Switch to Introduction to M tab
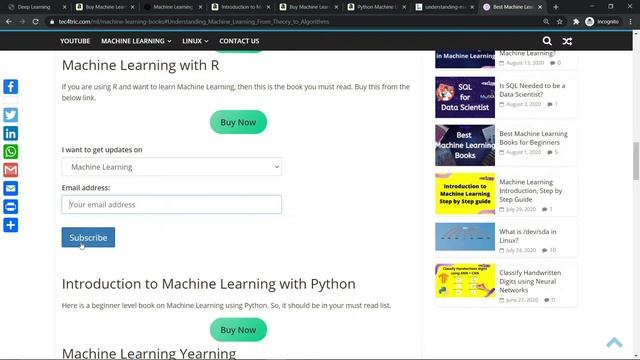640x360 pixels. pyautogui.click(x=241, y=7)
